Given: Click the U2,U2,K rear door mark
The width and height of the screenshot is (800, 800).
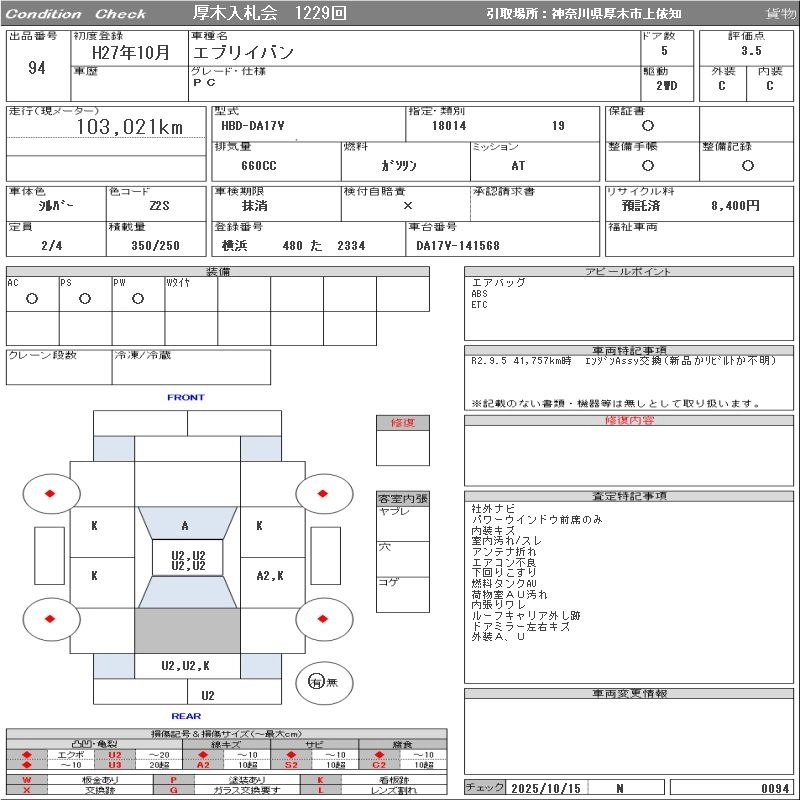Looking at the screenshot, I should tap(185, 666).
